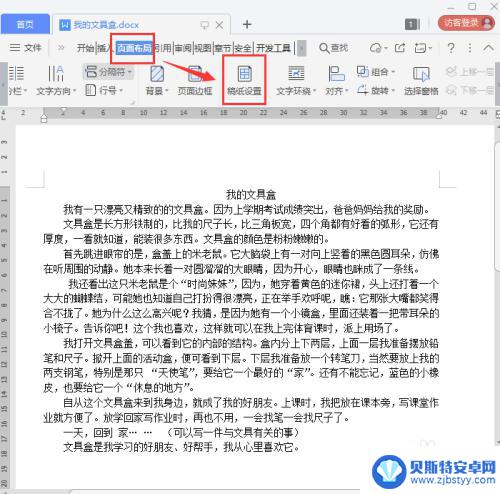
Task: Open page setup dialog launcher
Action: point(132,102)
